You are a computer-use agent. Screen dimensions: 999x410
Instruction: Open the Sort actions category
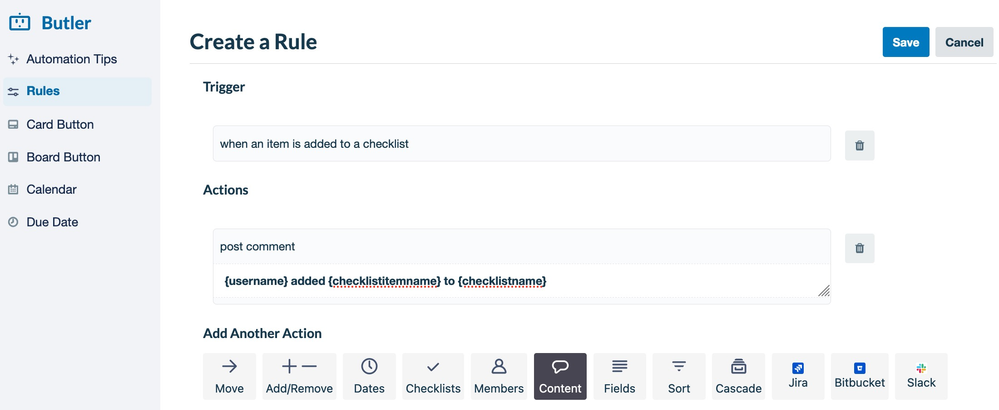[679, 376]
